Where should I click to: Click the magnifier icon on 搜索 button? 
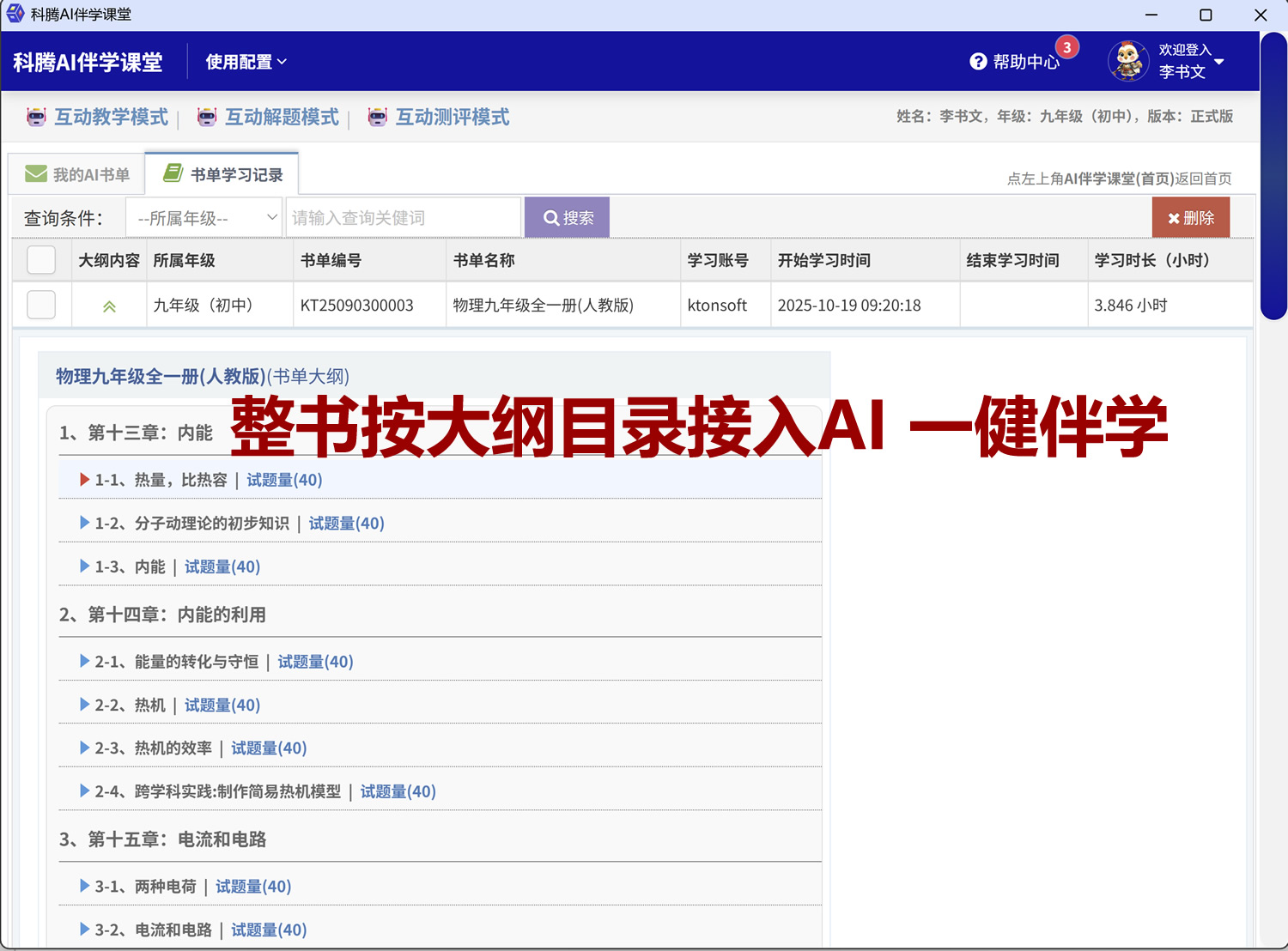550,217
